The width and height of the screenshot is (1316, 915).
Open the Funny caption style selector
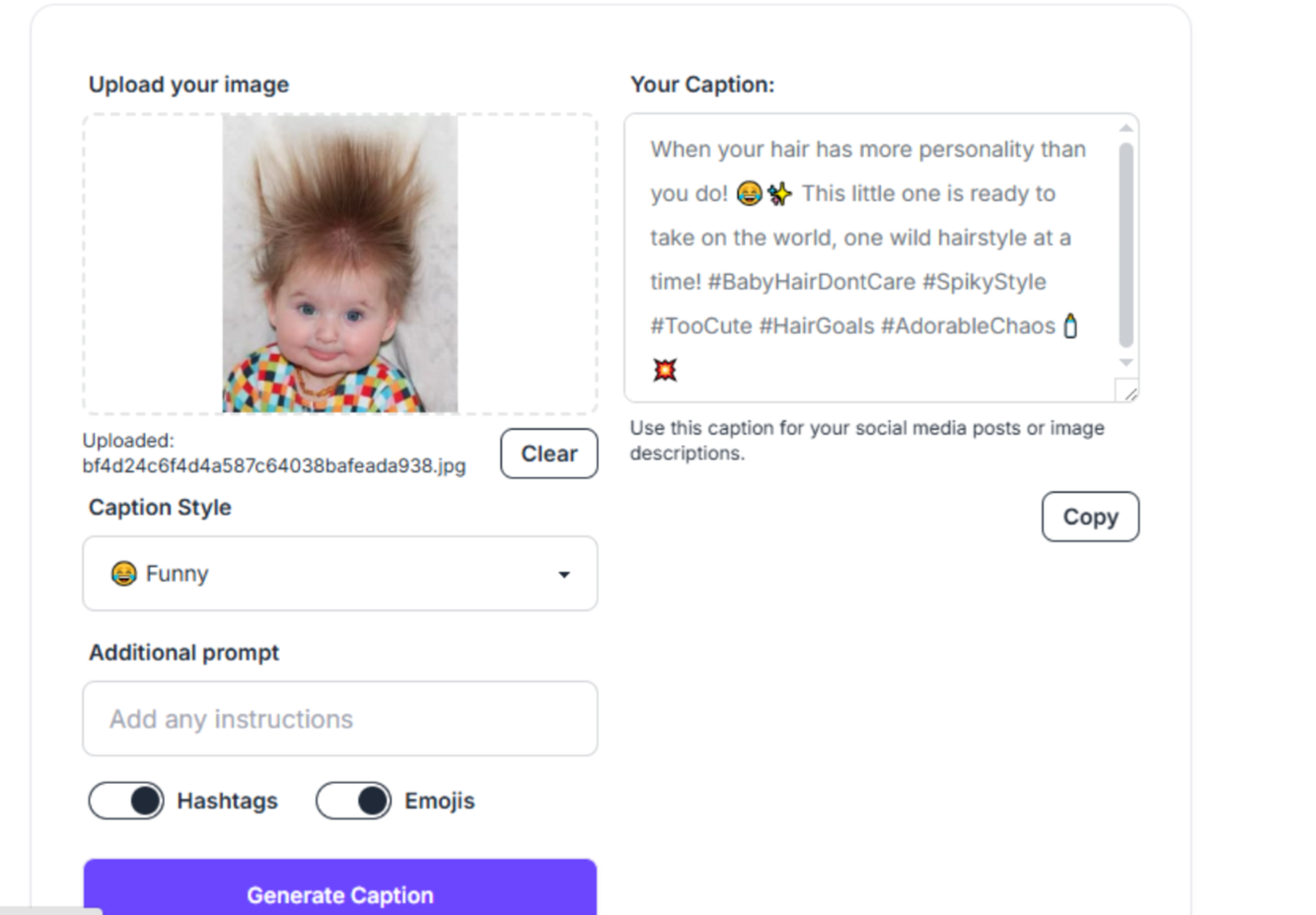340,574
